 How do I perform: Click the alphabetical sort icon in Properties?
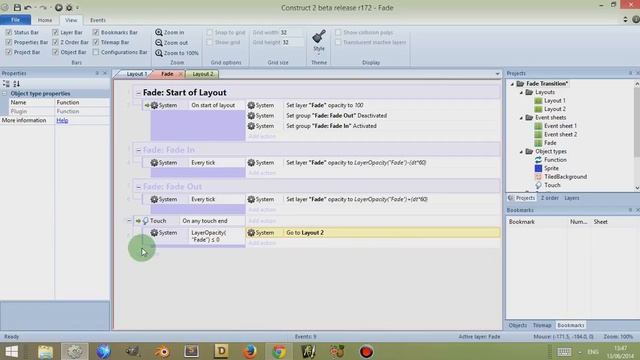click(16, 84)
